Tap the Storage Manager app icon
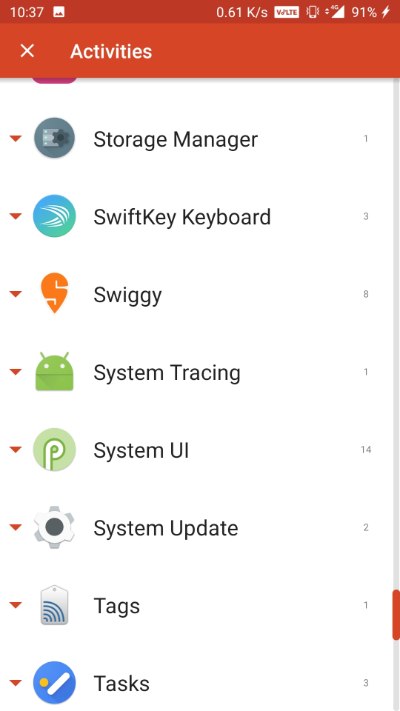The width and height of the screenshot is (400, 711). tap(54, 138)
